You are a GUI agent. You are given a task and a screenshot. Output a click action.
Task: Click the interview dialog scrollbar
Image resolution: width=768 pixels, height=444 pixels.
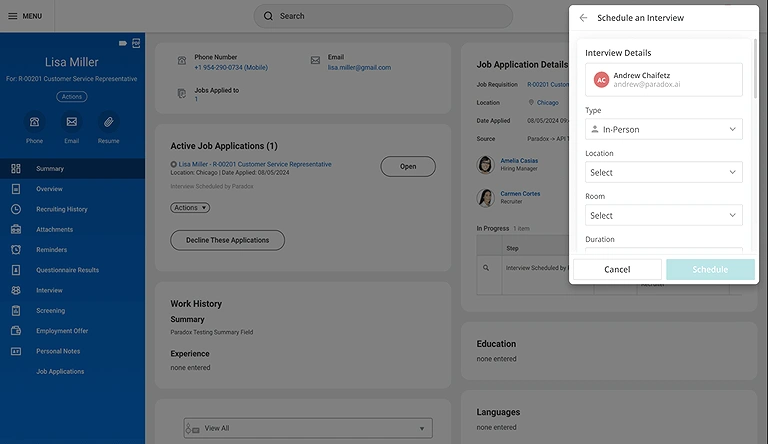755,69
